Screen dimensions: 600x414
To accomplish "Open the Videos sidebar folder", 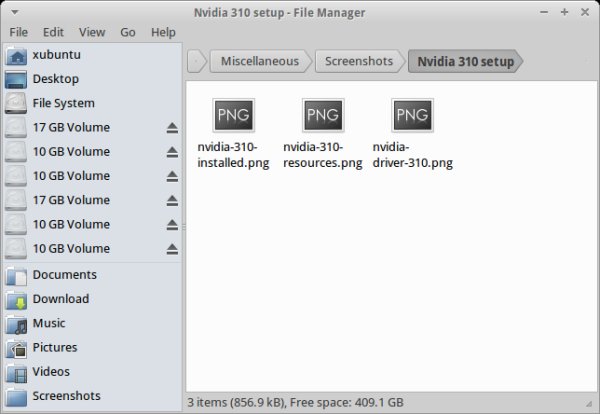I will pos(92,372).
